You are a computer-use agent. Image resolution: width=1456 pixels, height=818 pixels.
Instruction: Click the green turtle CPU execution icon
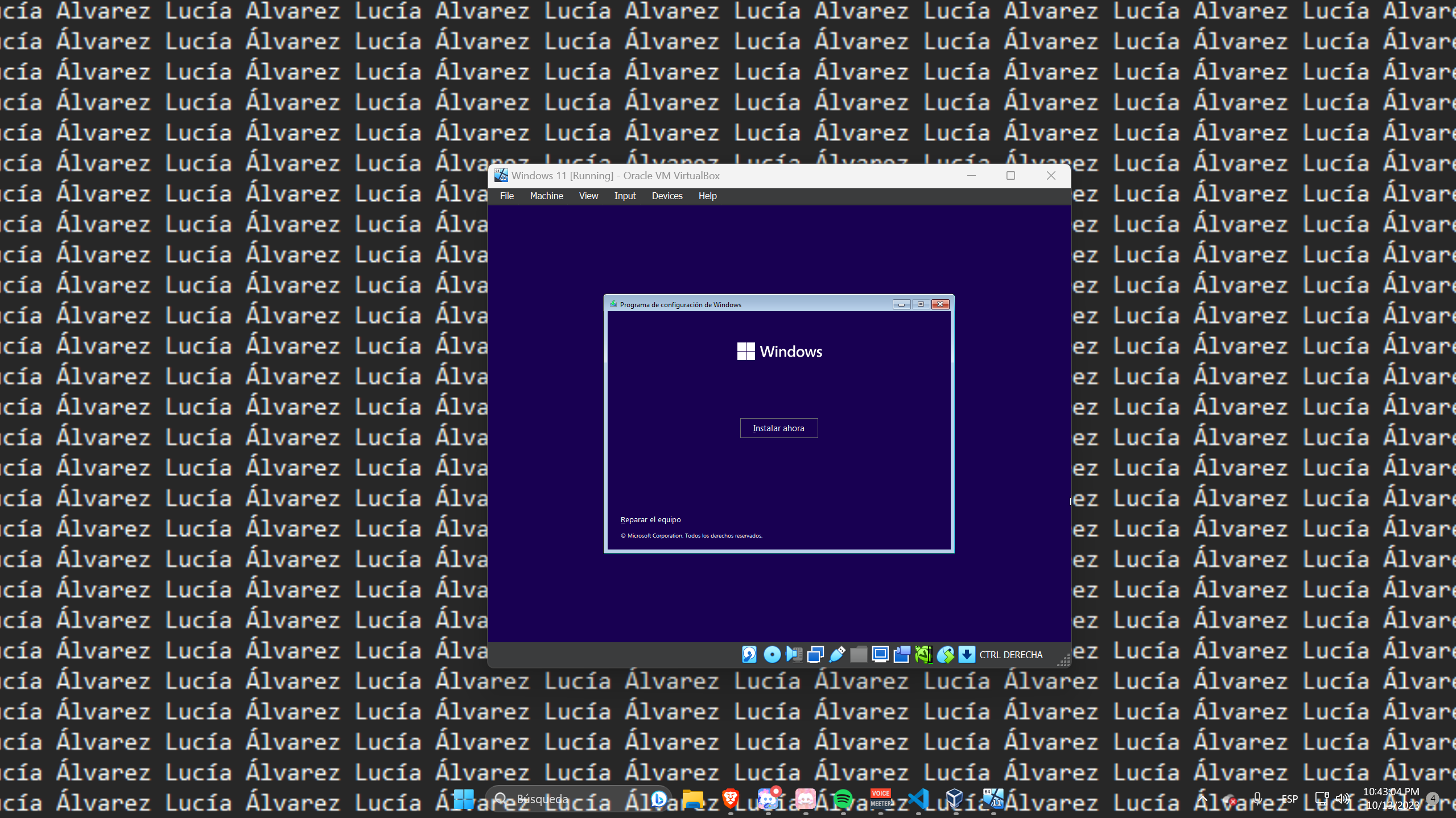(923, 655)
